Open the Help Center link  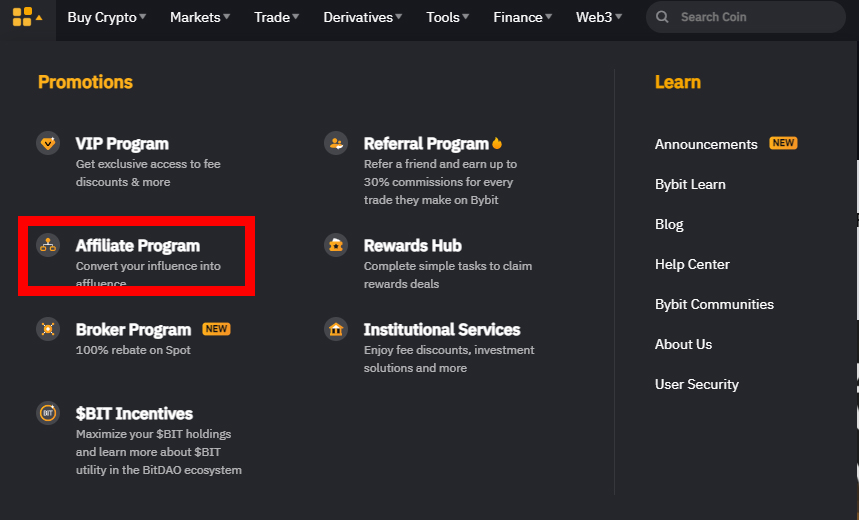[692, 264]
